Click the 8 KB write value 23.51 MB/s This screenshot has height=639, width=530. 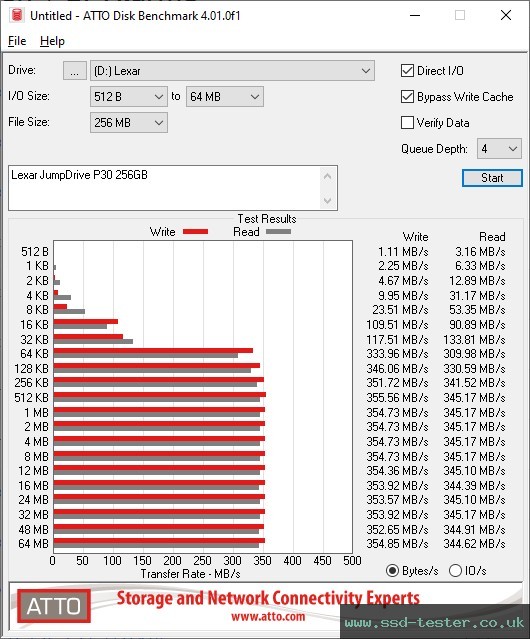[x=400, y=310]
